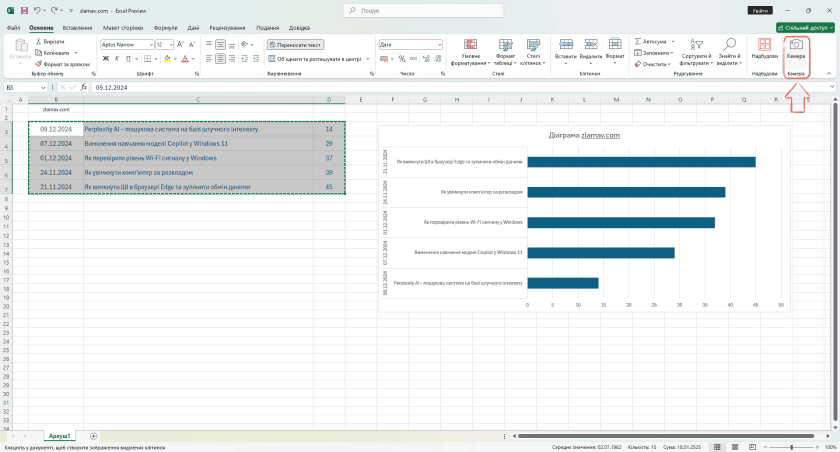Screen dimensions: 840x452
Task: Open the fill color dropdown arrow
Action: [175, 58]
